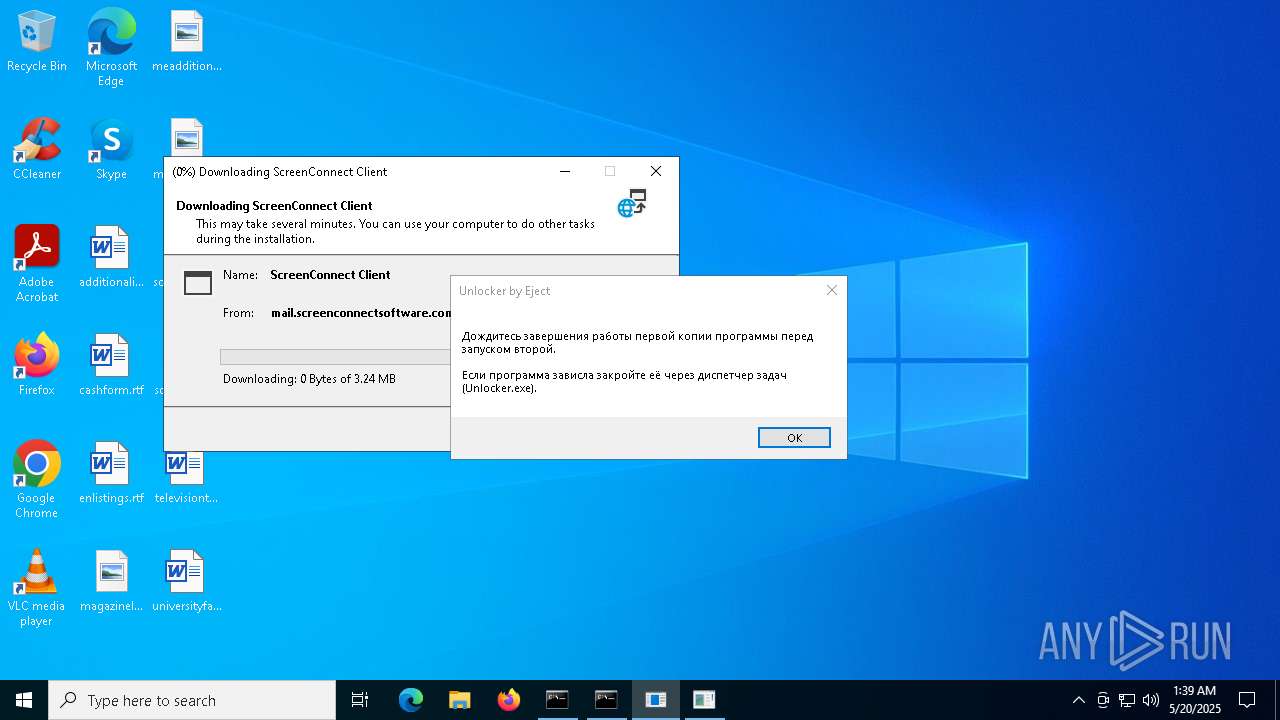Select enlistings.rtf file on desktop
Image resolution: width=1280 pixels, height=720 pixels.
(111, 474)
